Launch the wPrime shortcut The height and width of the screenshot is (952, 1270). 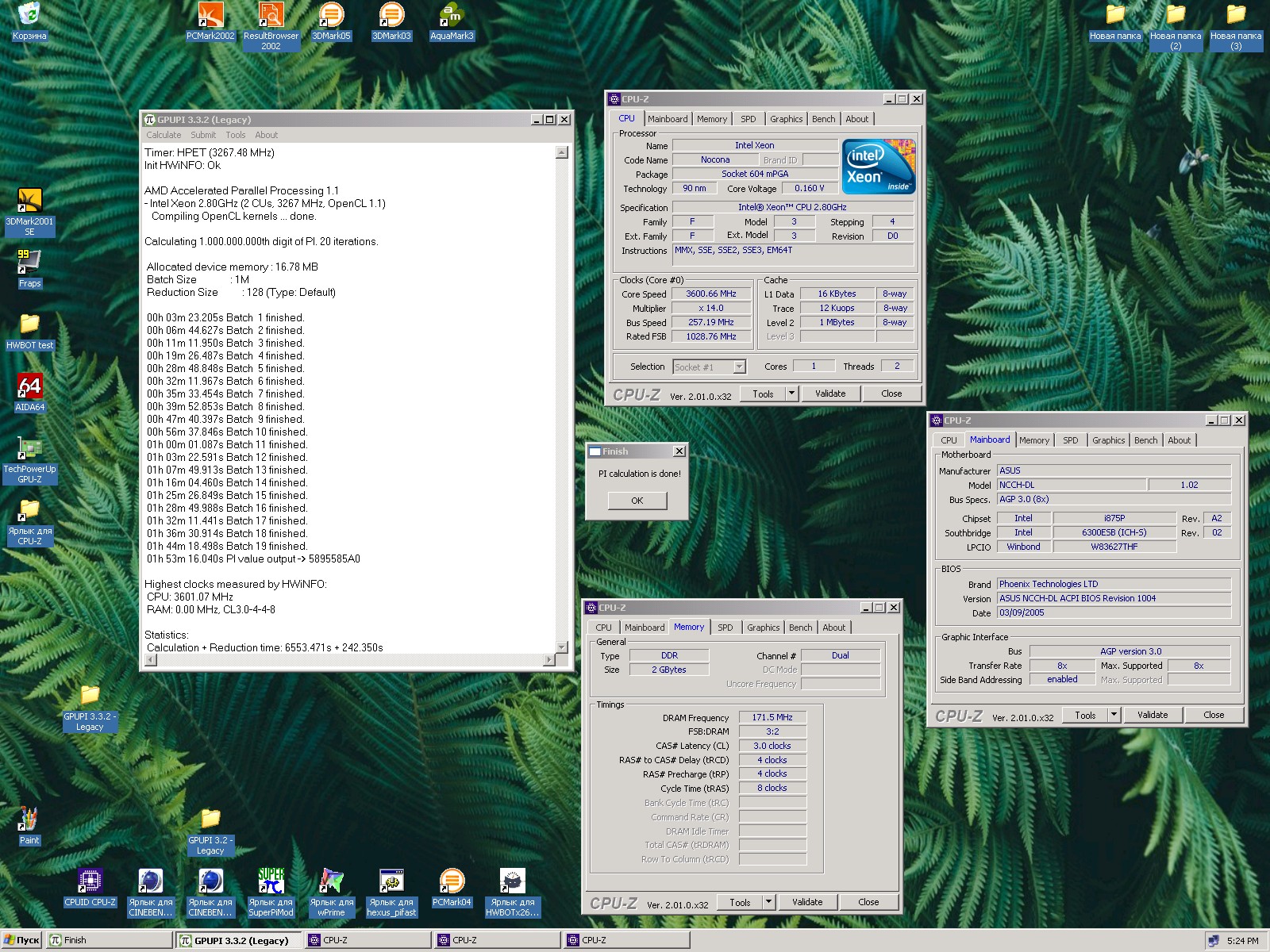pyautogui.click(x=331, y=892)
